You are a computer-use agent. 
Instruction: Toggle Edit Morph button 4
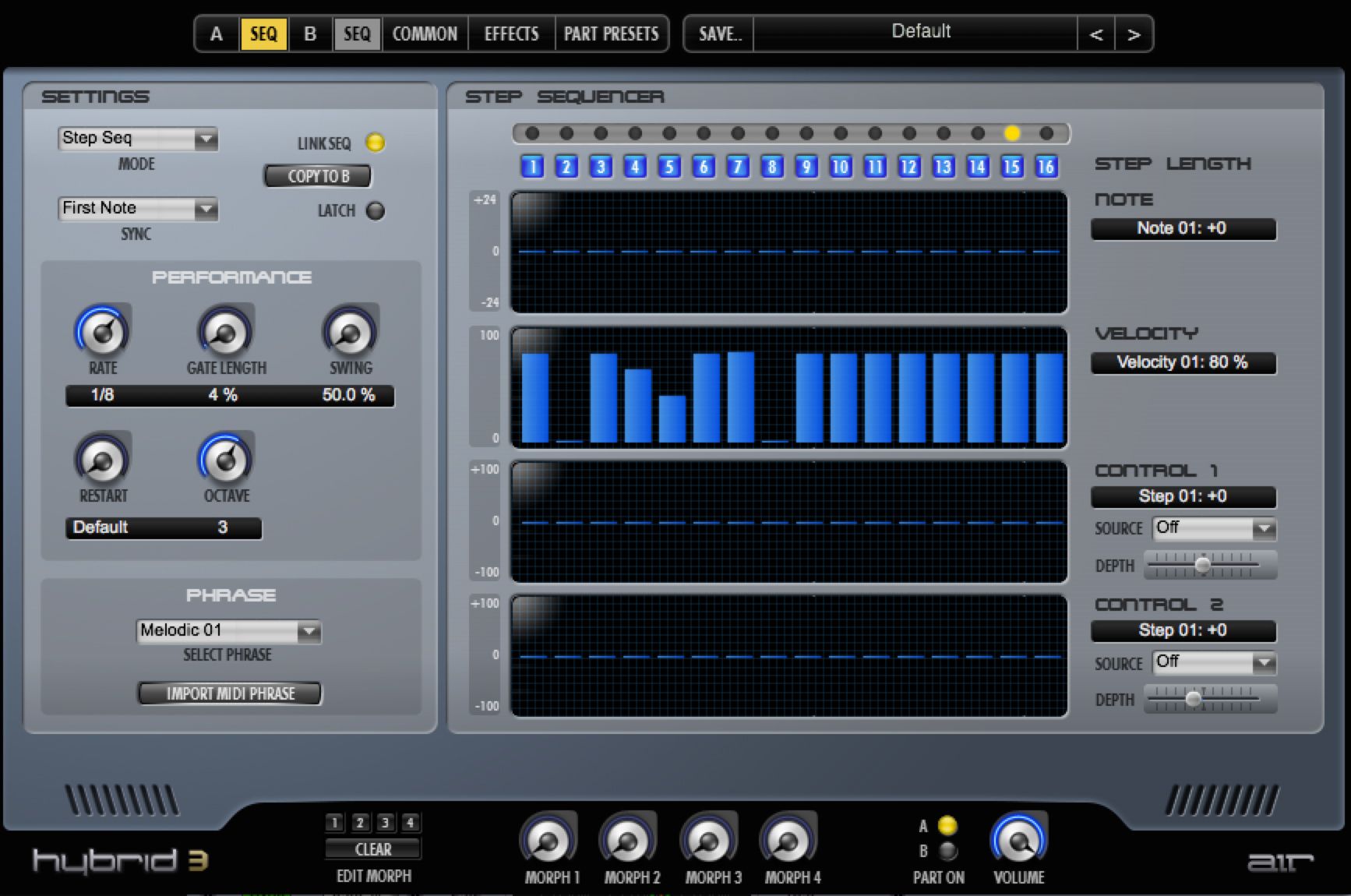[x=410, y=823]
